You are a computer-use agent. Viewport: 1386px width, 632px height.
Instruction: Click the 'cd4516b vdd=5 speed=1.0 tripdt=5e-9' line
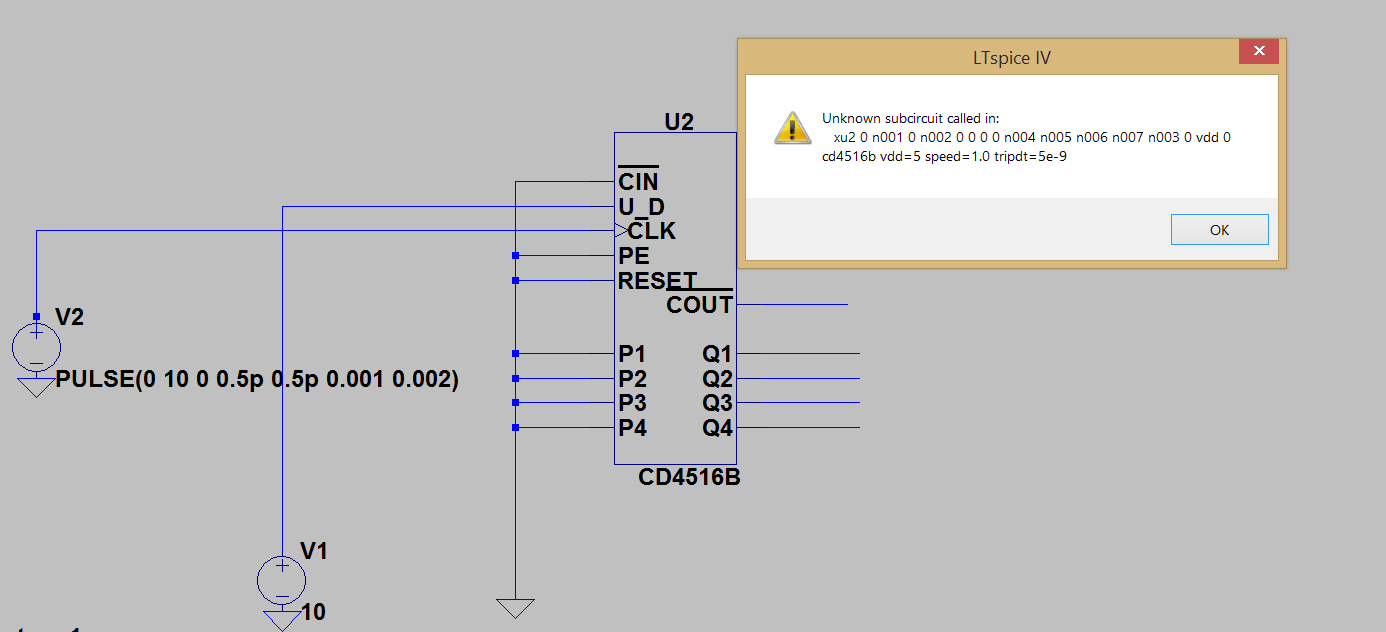click(944, 156)
